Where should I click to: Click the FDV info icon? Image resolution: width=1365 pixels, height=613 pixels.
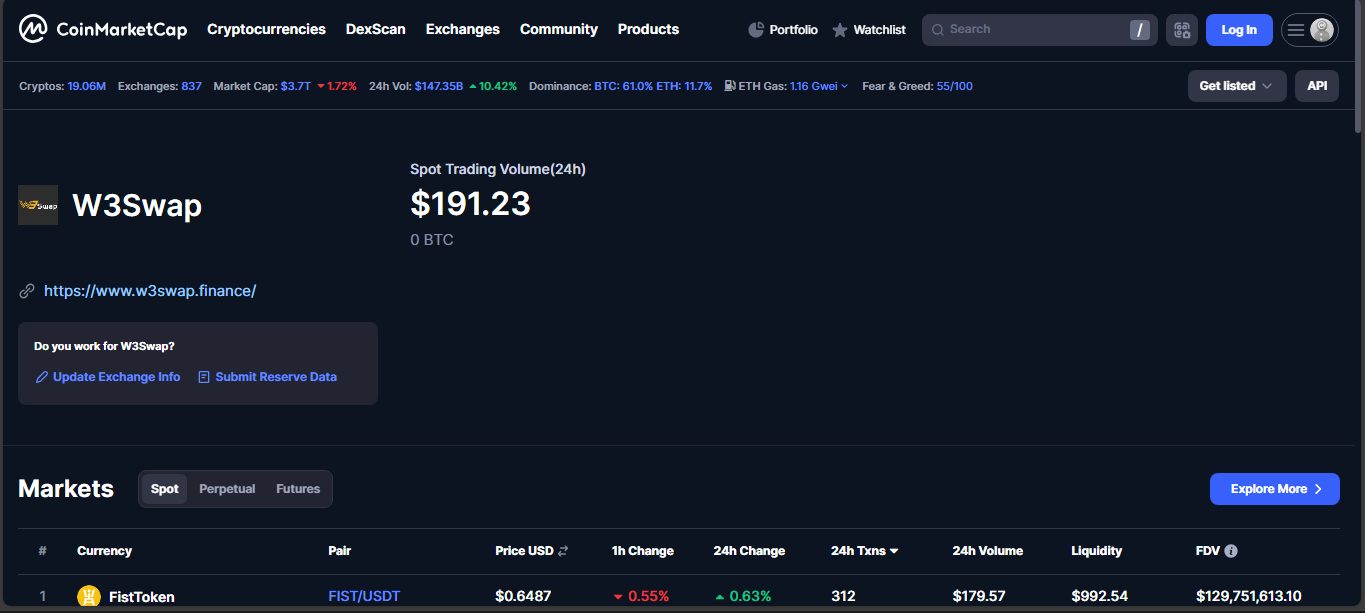point(1231,551)
